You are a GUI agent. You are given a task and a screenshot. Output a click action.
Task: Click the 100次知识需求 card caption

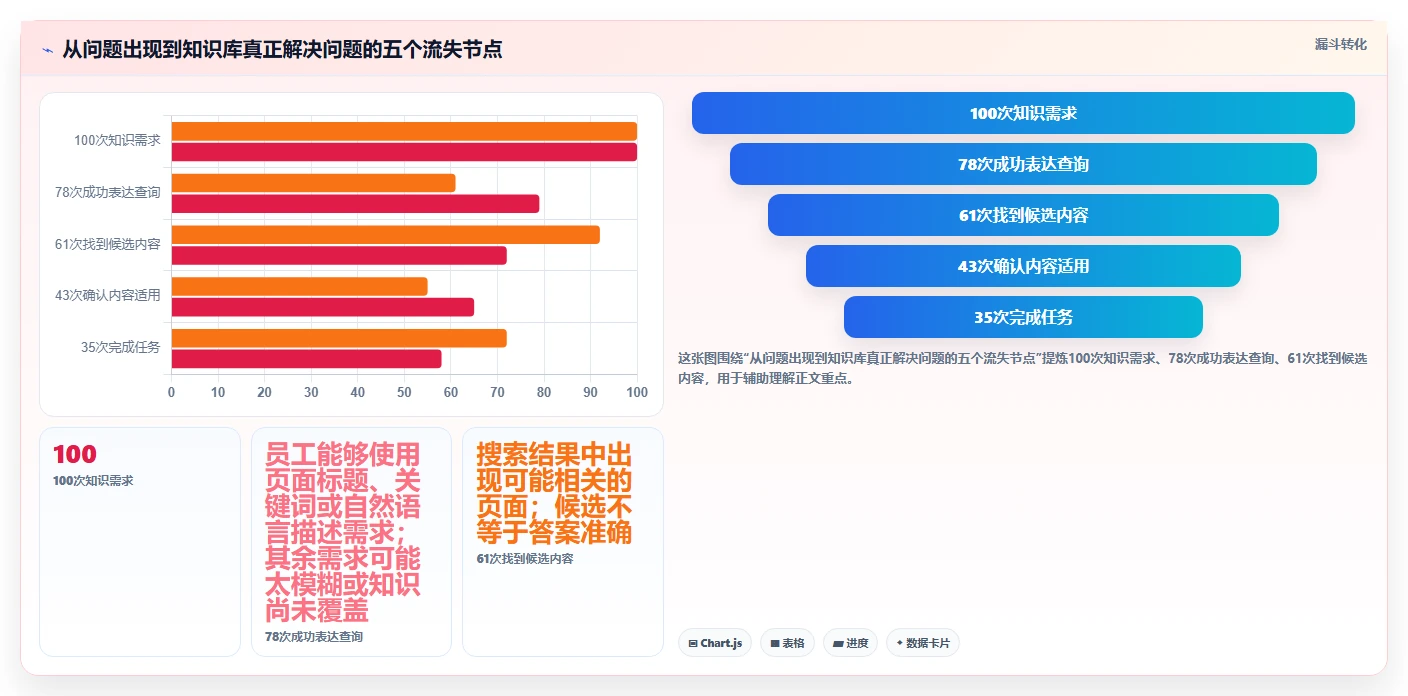tap(93, 481)
